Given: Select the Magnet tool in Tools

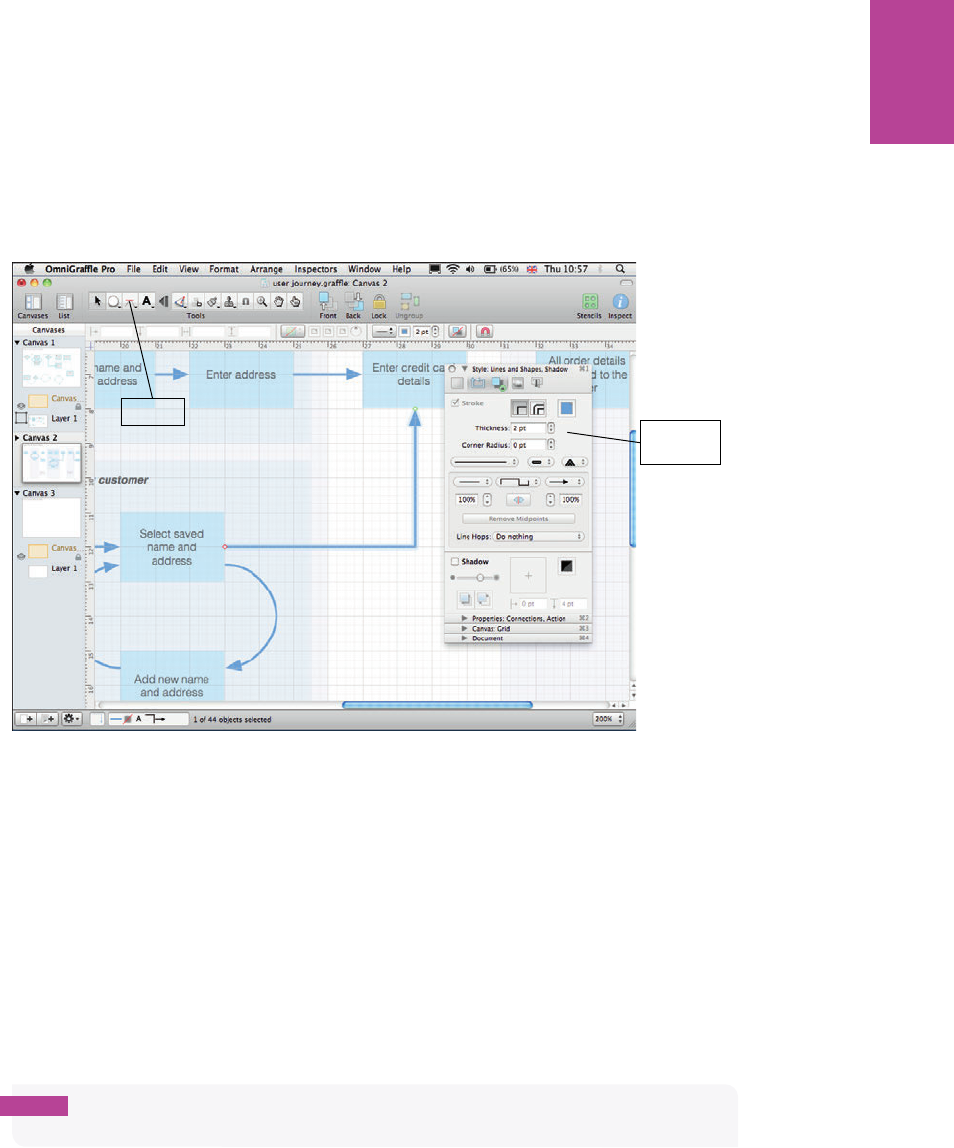Looking at the screenshot, I should pyautogui.click(x=246, y=301).
